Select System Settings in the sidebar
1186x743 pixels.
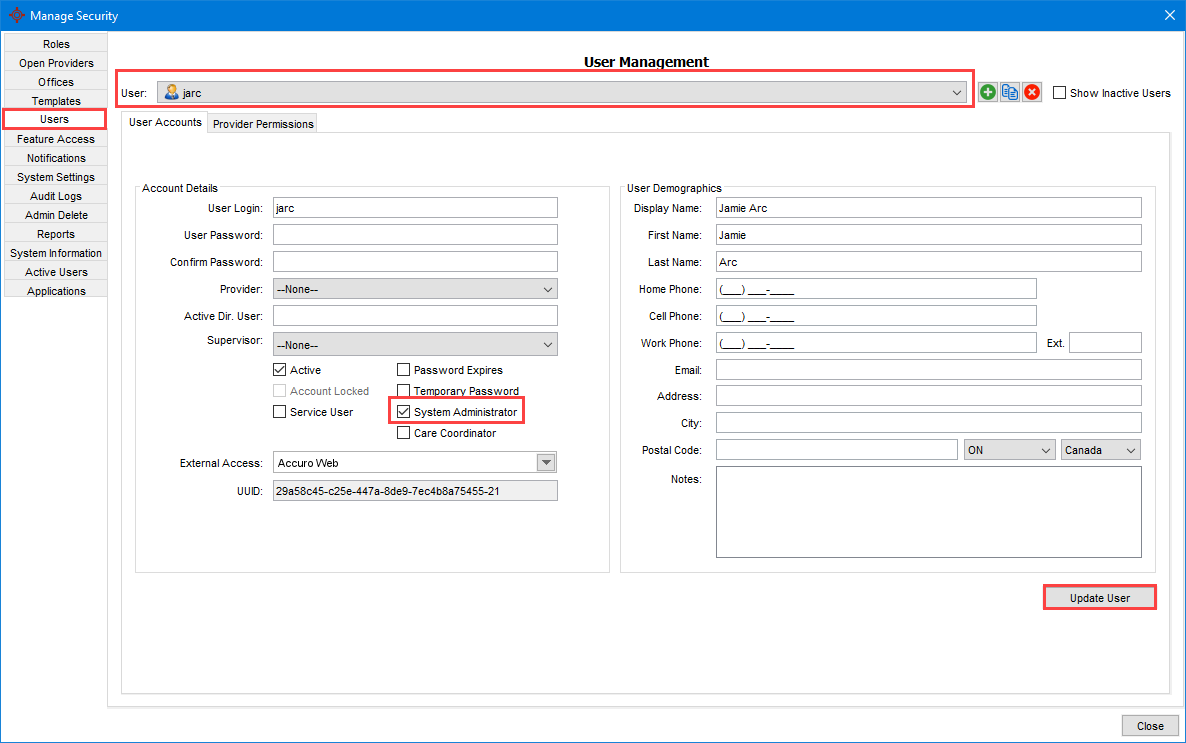click(x=55, y=176)
